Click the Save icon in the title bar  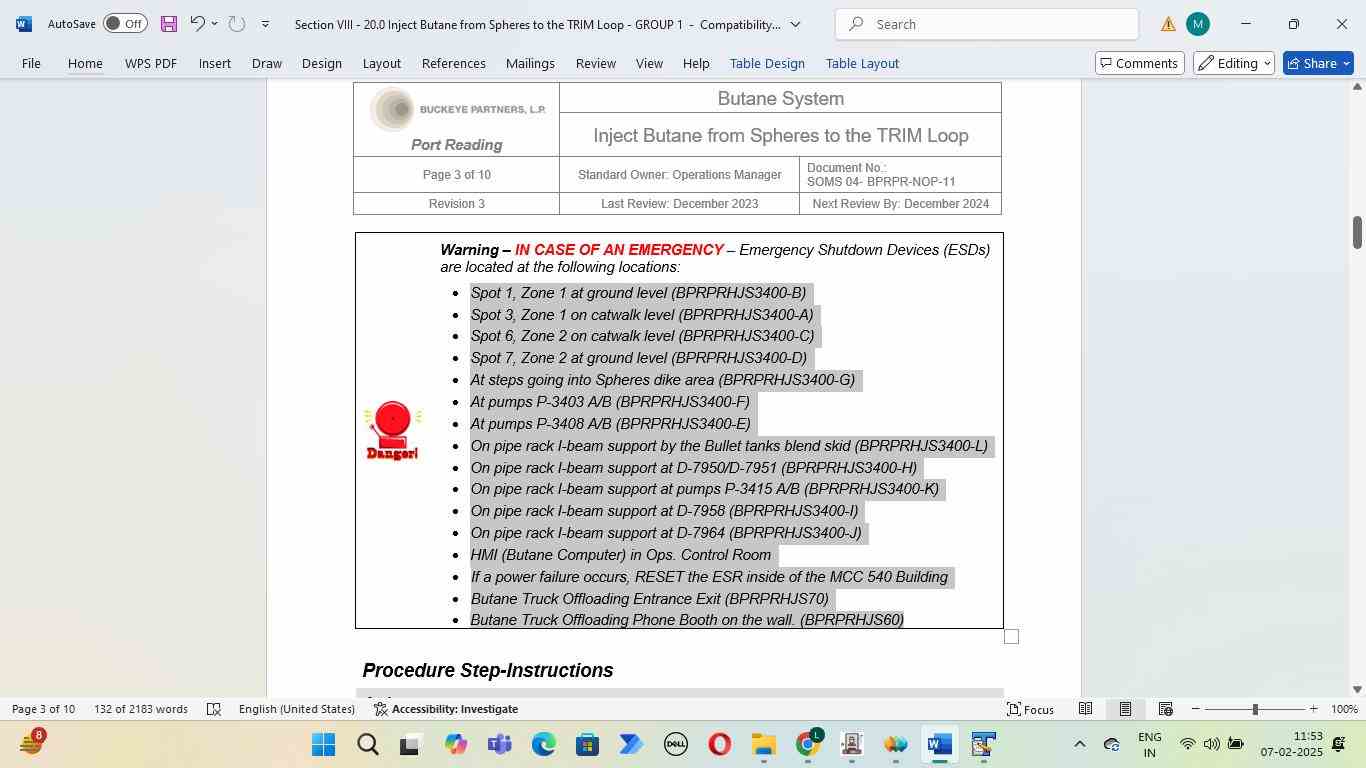pyautogui.click(x=168, y=24)
